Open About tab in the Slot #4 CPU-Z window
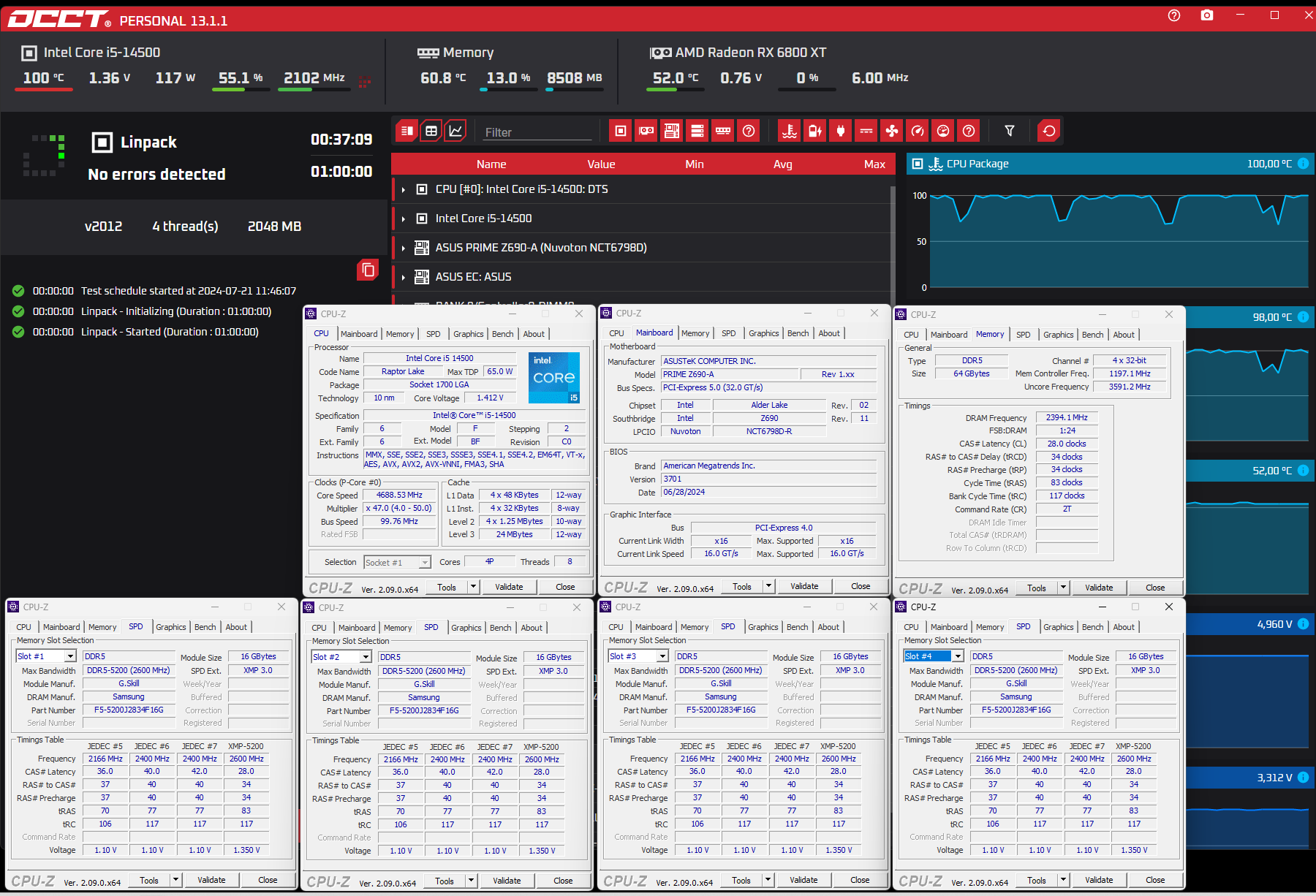The width and height of the screenshot is (1316, 896). pos(1124,627)
